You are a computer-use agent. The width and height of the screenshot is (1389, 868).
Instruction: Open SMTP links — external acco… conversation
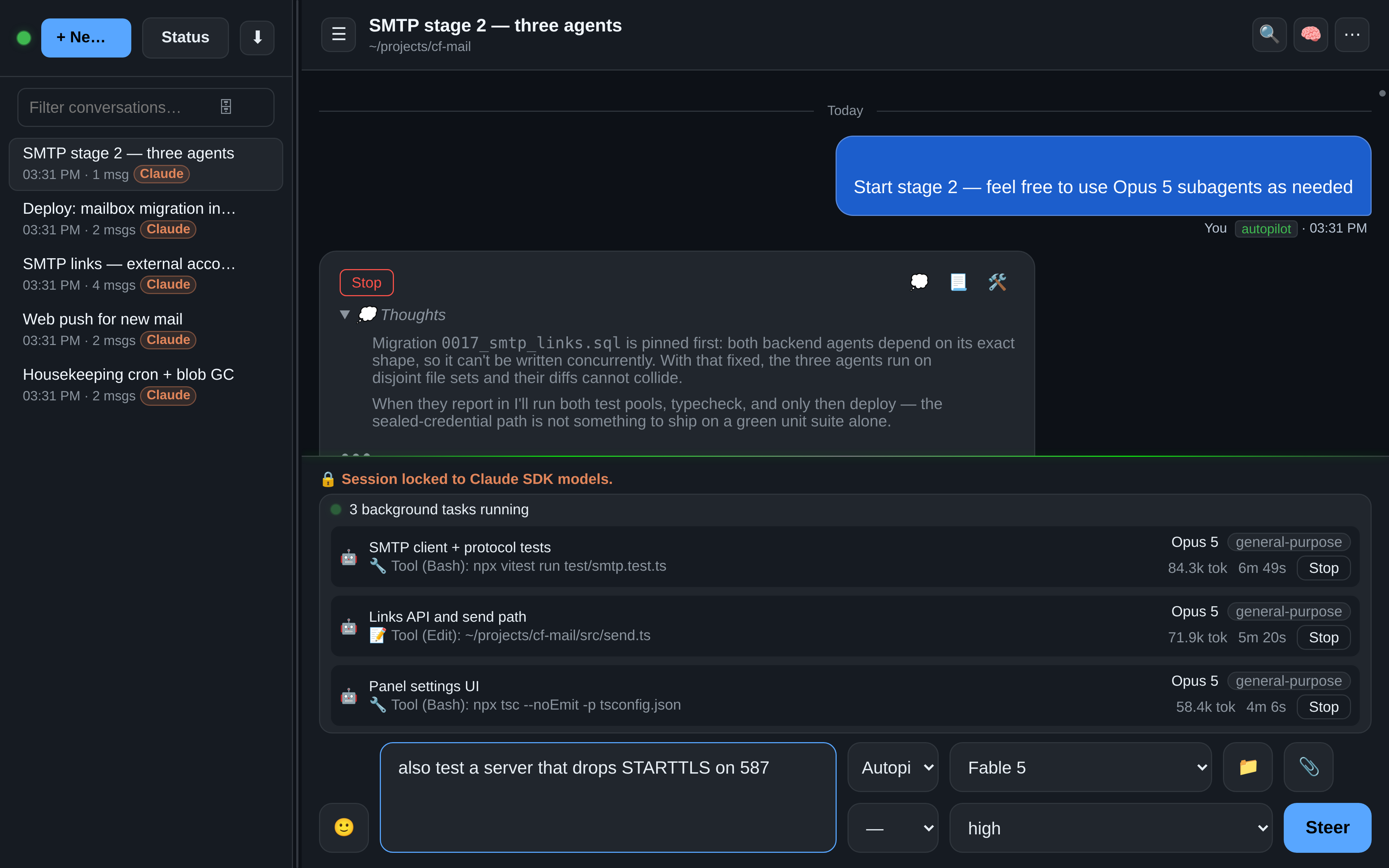146,275
